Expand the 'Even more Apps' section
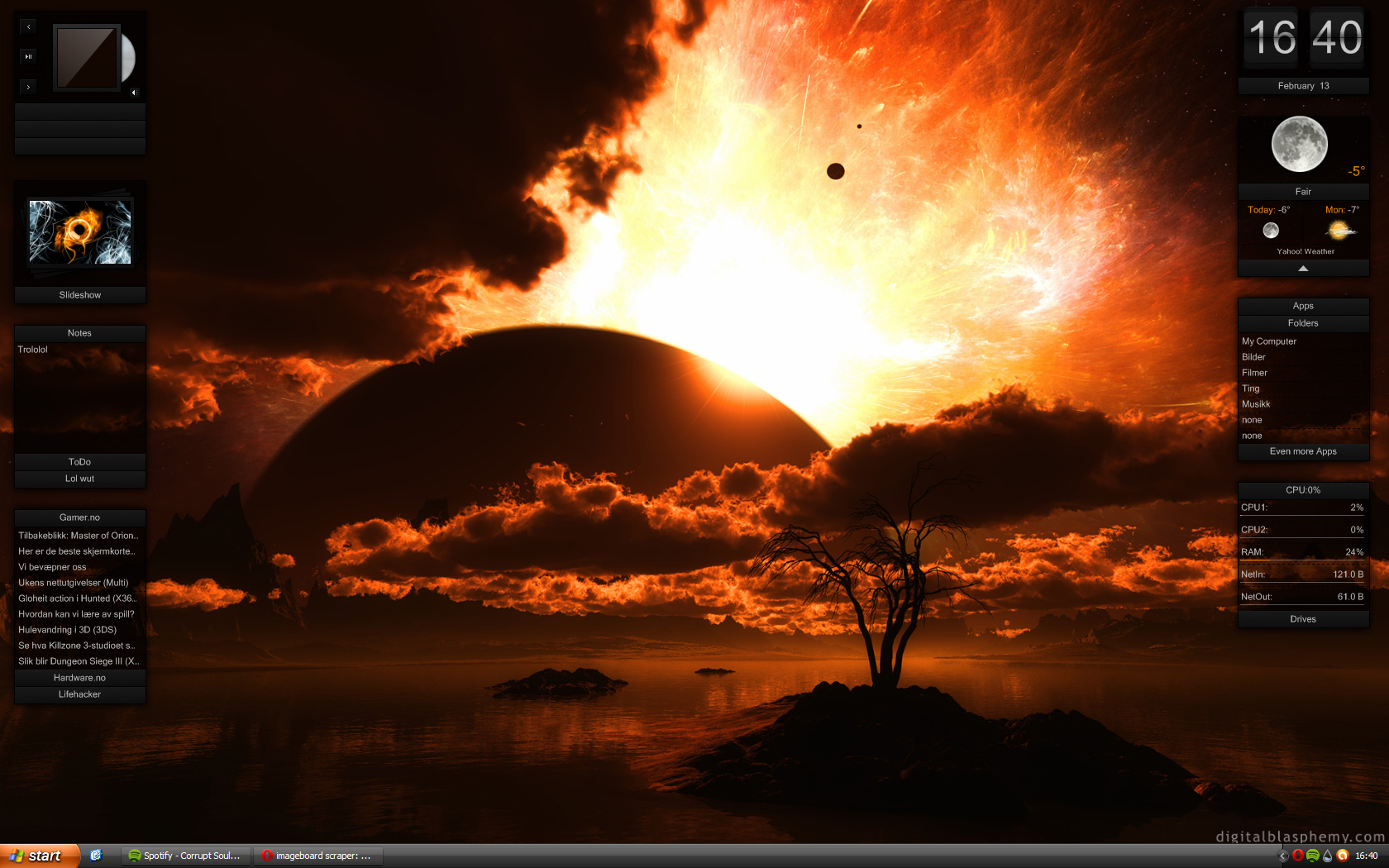This screenshot has height=868, width=1389. coord(1304,451)
